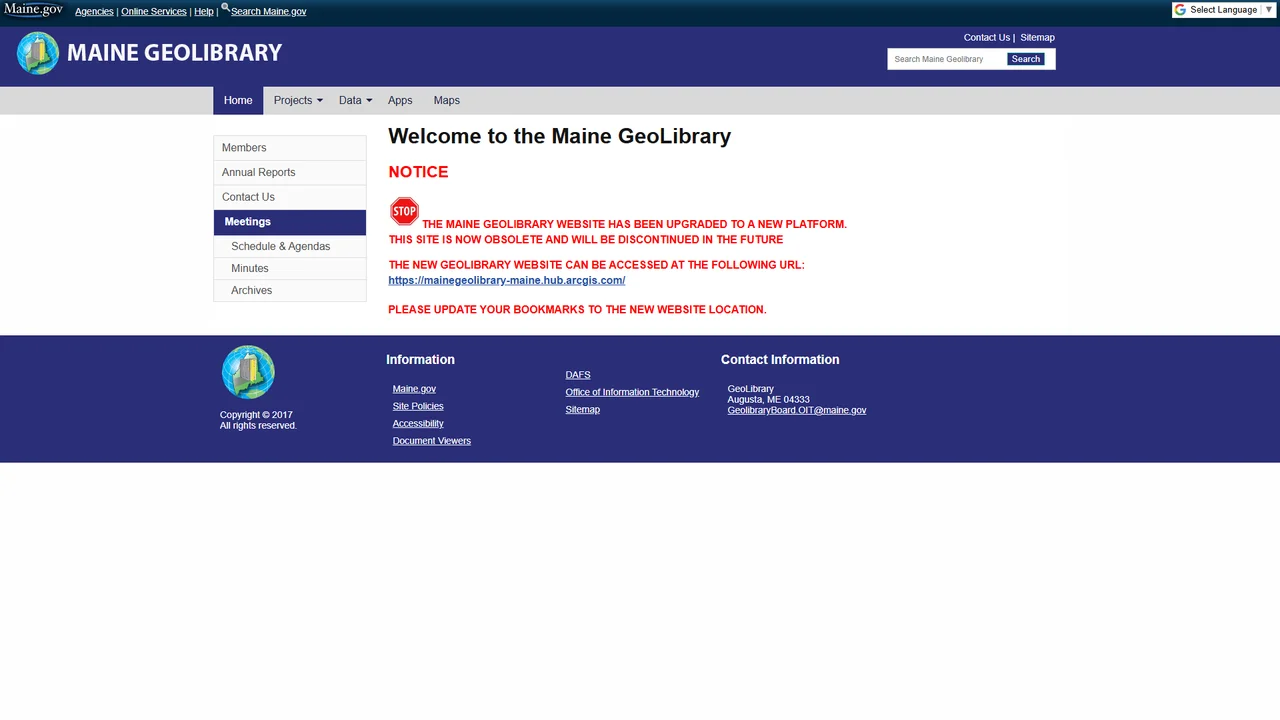
Task: Select Members in the sidebar
Action: [290, 148]
